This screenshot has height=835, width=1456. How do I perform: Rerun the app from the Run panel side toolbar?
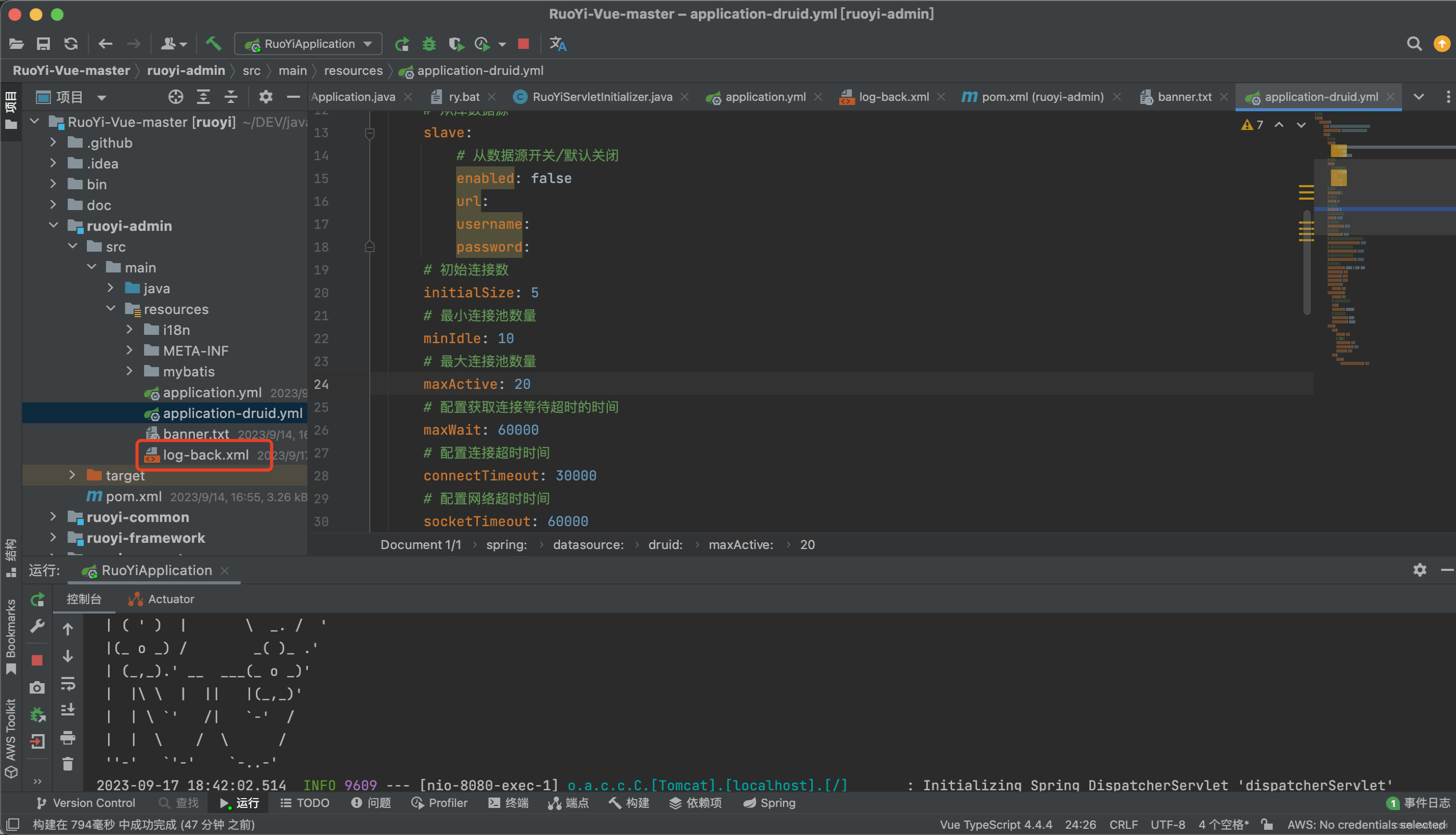coord(37,600)
